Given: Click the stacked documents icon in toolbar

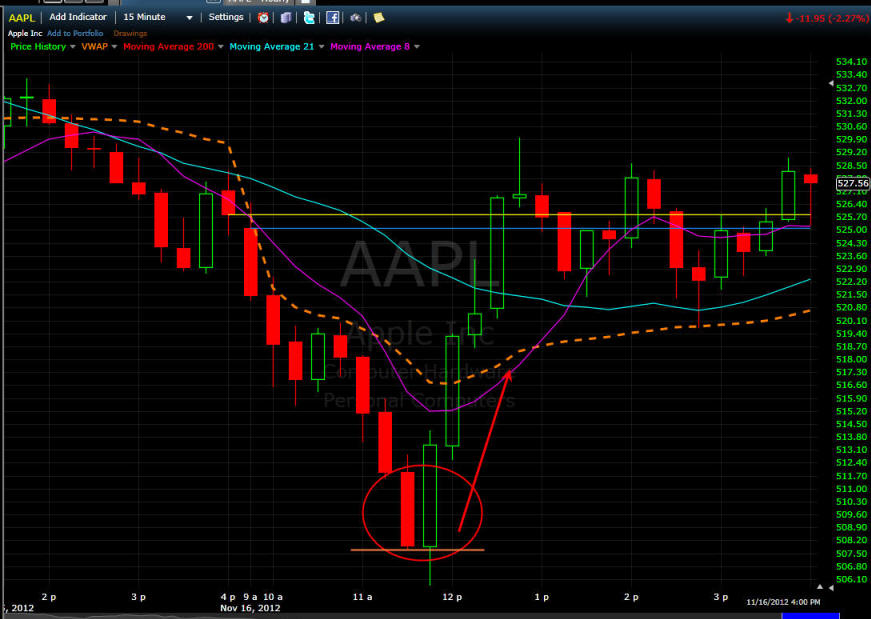Looking at the screenshot, I should [286, 17].
